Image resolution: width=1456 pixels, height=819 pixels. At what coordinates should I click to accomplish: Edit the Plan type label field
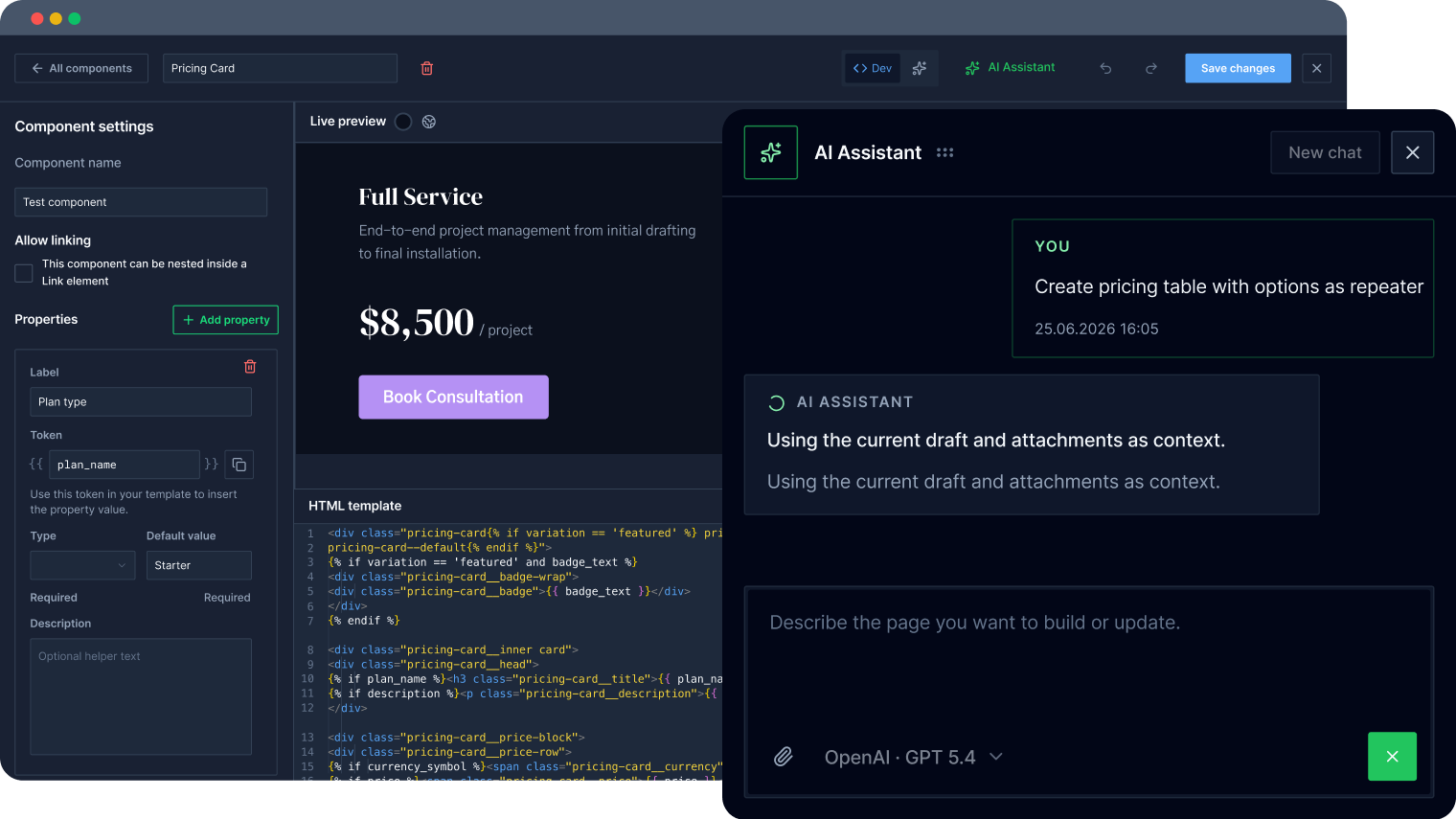(x=141, y=402)
